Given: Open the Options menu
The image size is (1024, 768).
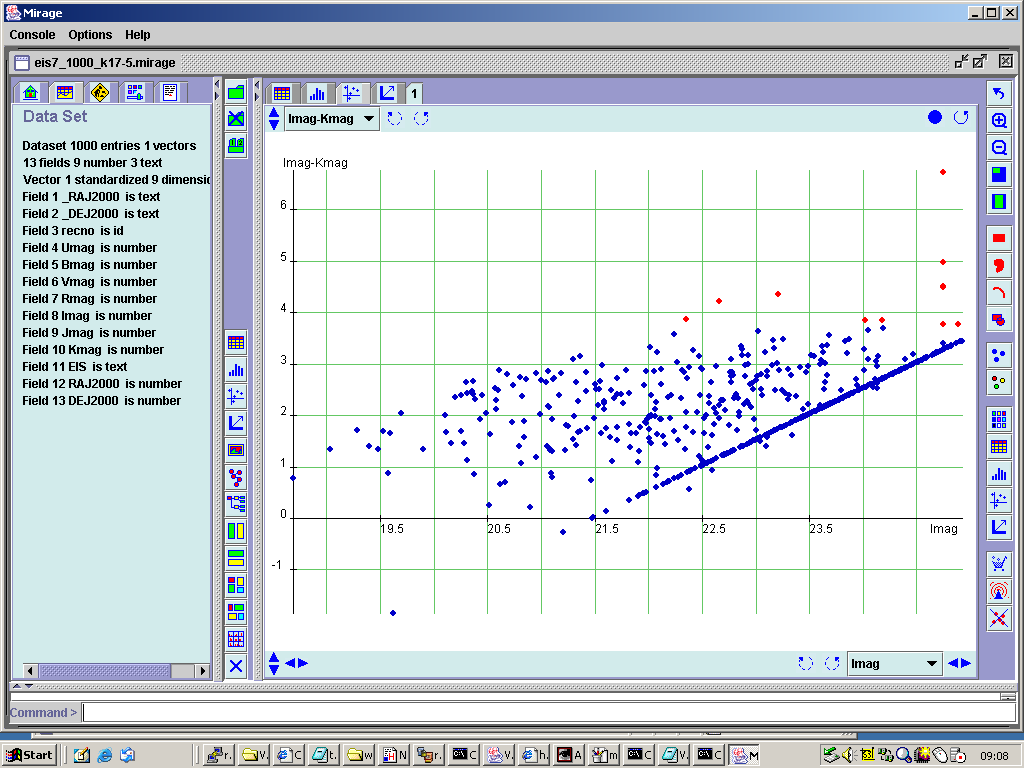Looking at the screenshot, I should [90, 35].
